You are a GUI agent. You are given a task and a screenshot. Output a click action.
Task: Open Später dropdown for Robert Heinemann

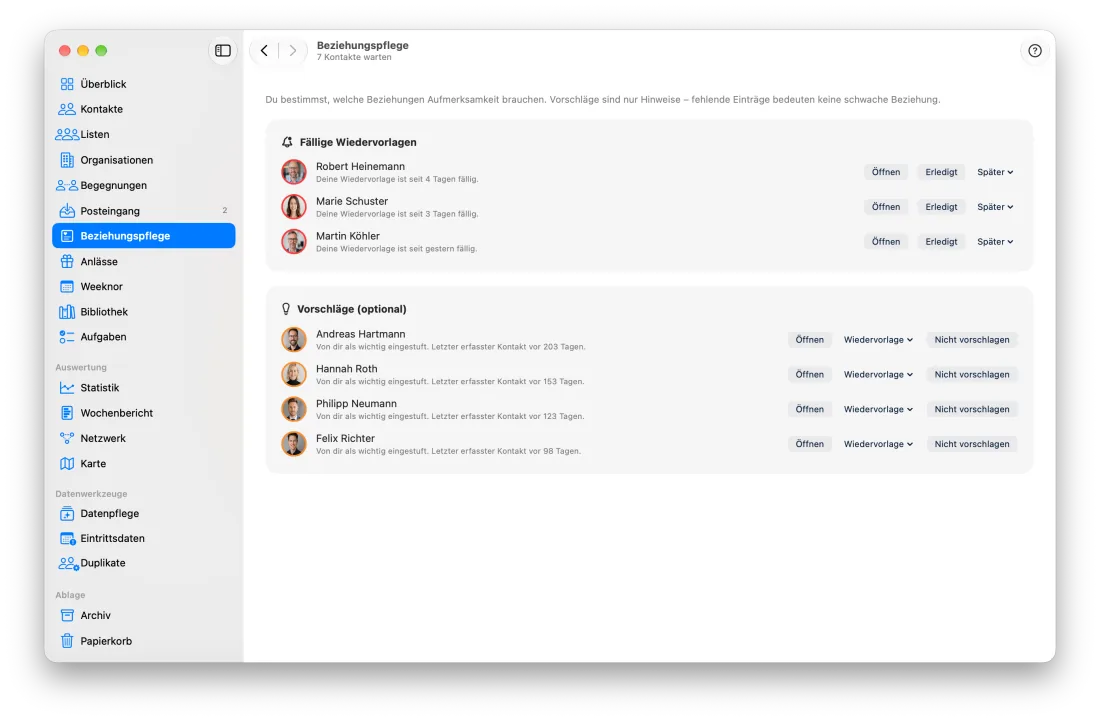(995, 172)
